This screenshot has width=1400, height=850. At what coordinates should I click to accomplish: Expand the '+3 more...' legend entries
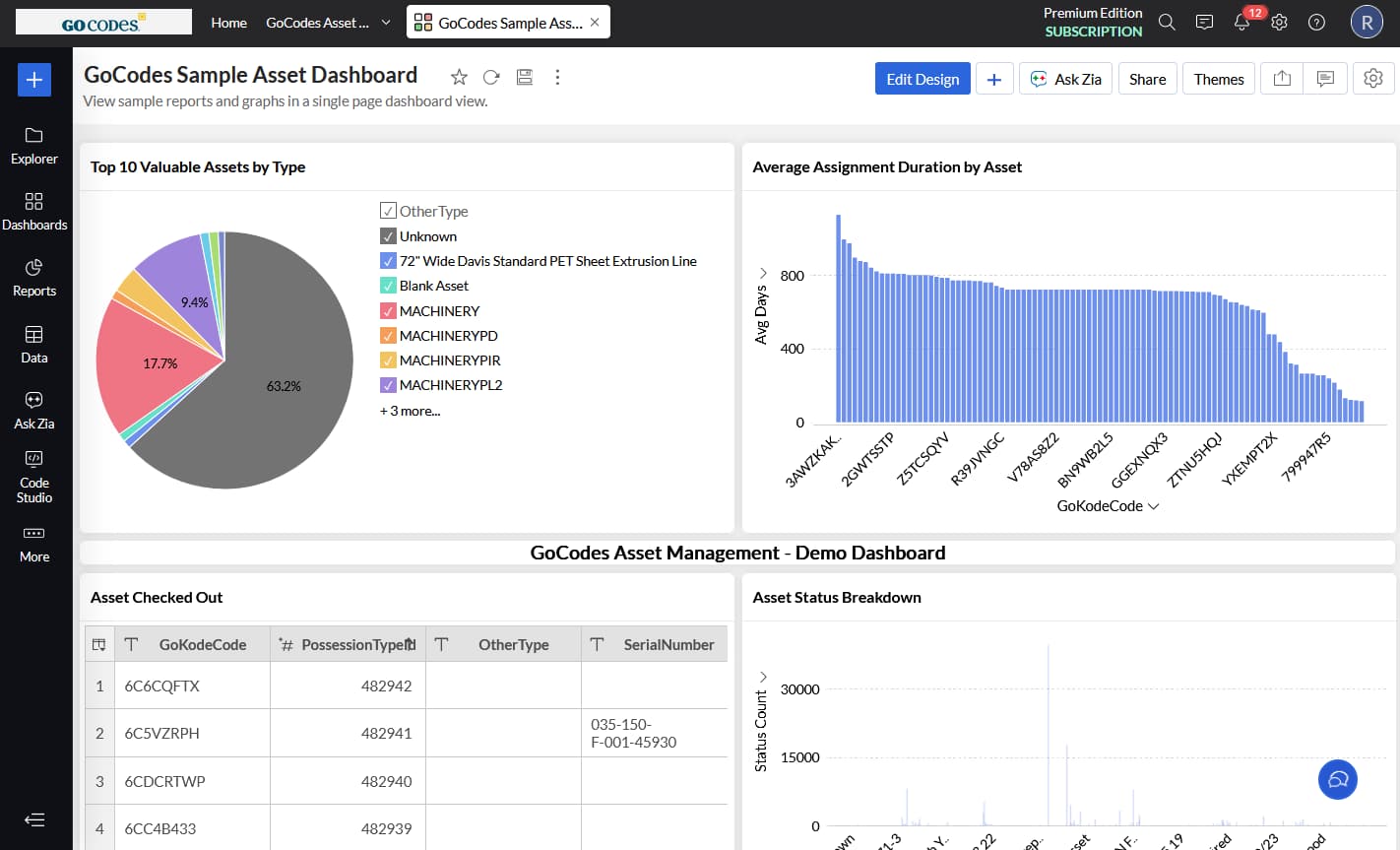tap(409, 410)
